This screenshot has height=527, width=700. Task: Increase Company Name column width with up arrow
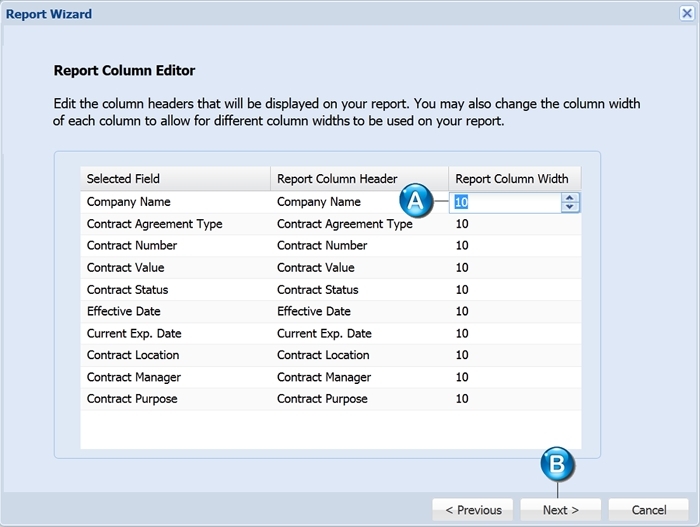pos(570,197)
